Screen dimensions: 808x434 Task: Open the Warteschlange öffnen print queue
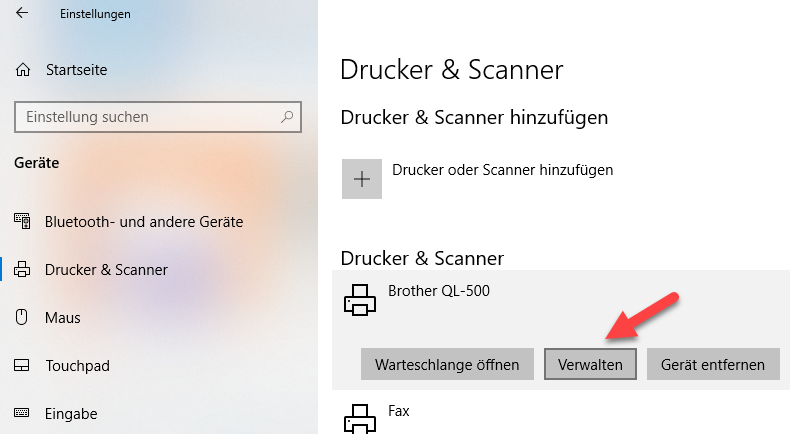pyautogui.click(x=447, y=365)
